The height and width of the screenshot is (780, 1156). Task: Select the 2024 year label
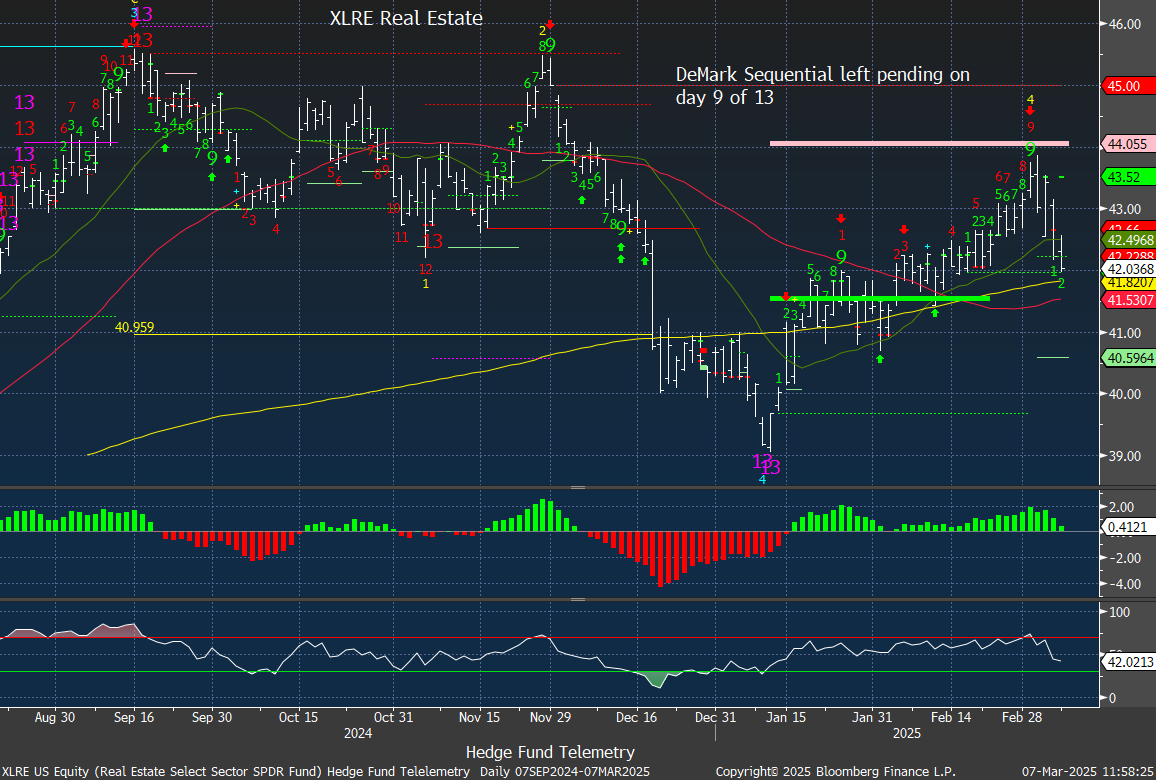click(358, 734)
